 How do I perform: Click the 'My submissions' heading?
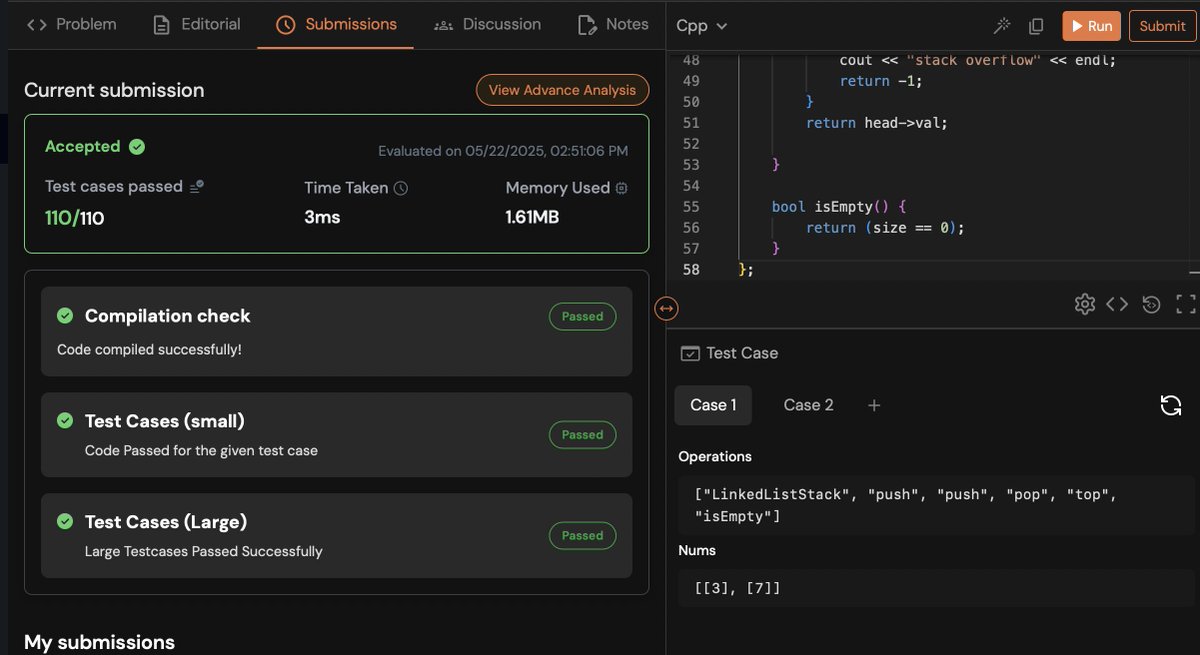point(99,642)
